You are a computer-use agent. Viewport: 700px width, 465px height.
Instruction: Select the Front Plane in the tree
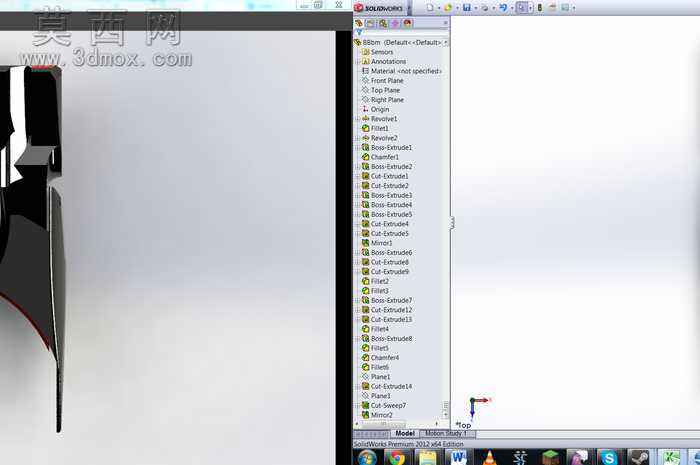click(x=383, y=81)
